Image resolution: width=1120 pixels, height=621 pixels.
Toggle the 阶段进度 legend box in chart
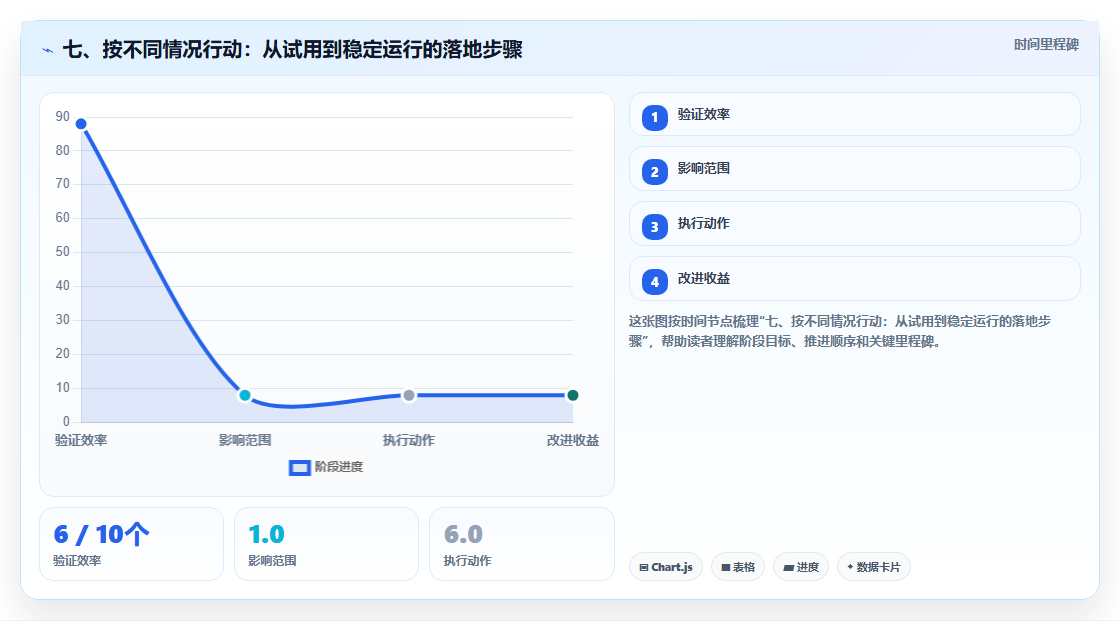coord(299,468)
